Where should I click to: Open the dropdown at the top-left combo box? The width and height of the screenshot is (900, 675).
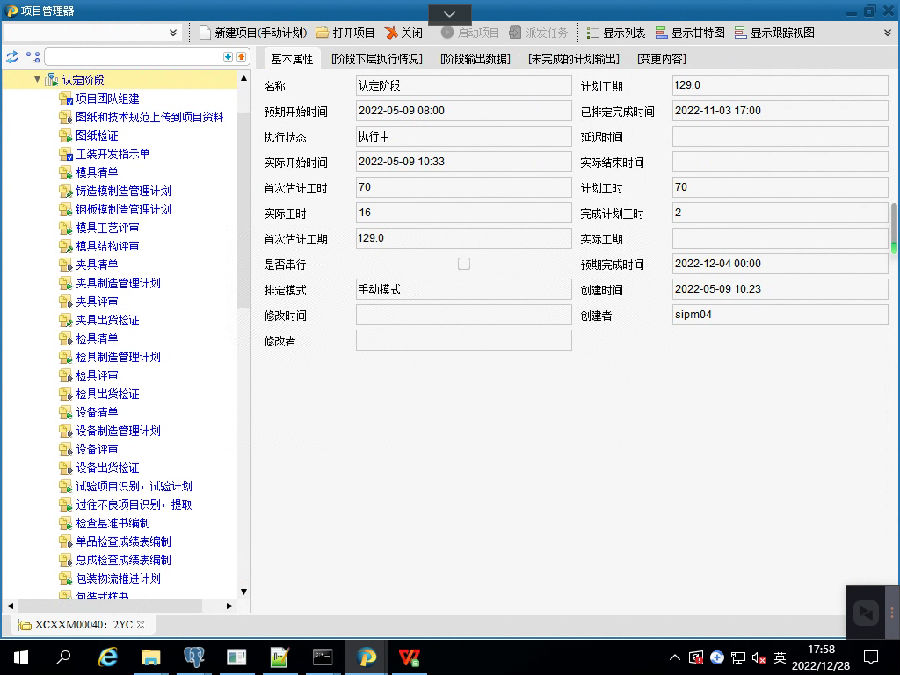173,32
